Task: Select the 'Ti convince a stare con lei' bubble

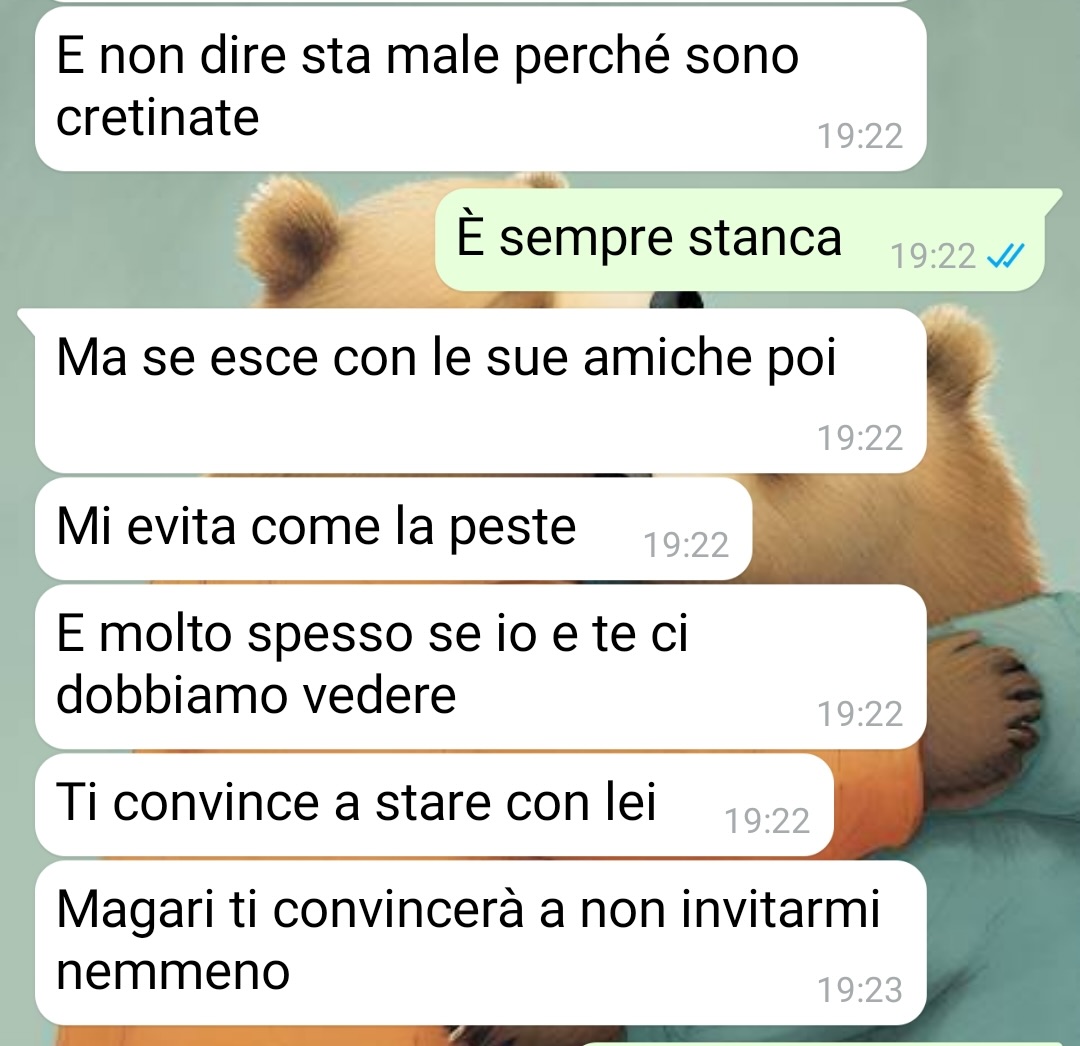Action: (x=435, y=804)
